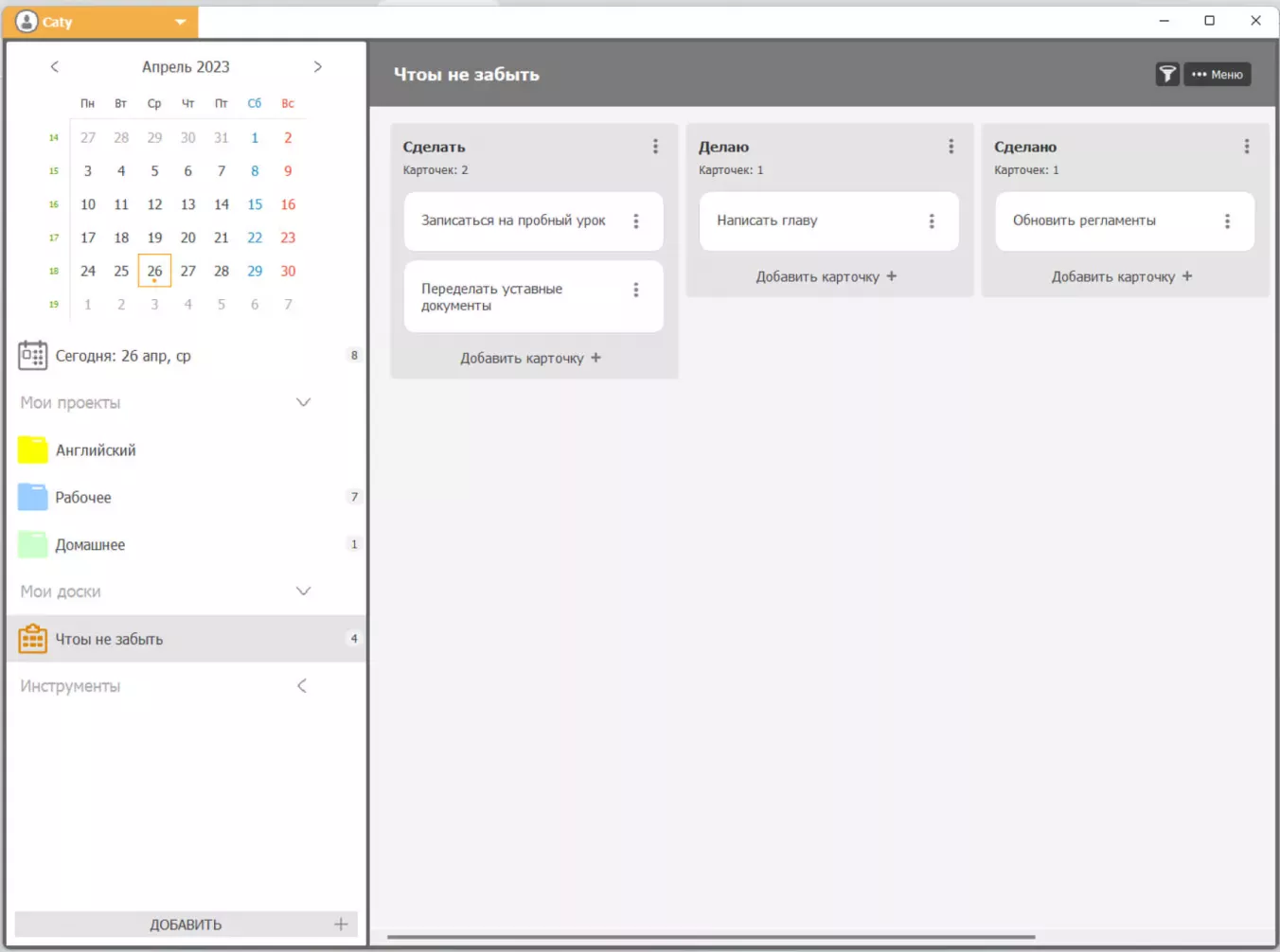The height and width of the screenshot is (952, 1280).
Task: Open menu of card Переделать уставные документы
Action: 636,291
